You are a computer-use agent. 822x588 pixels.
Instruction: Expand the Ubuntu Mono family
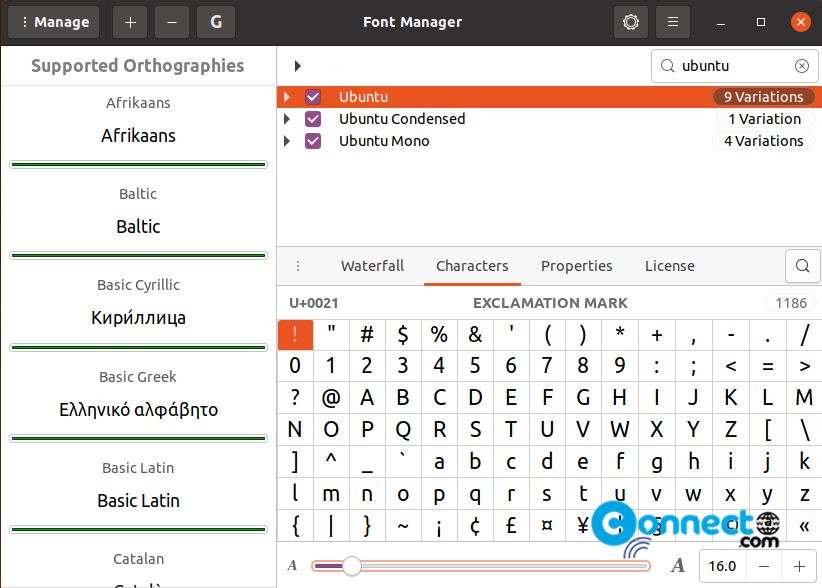point(287,141)
